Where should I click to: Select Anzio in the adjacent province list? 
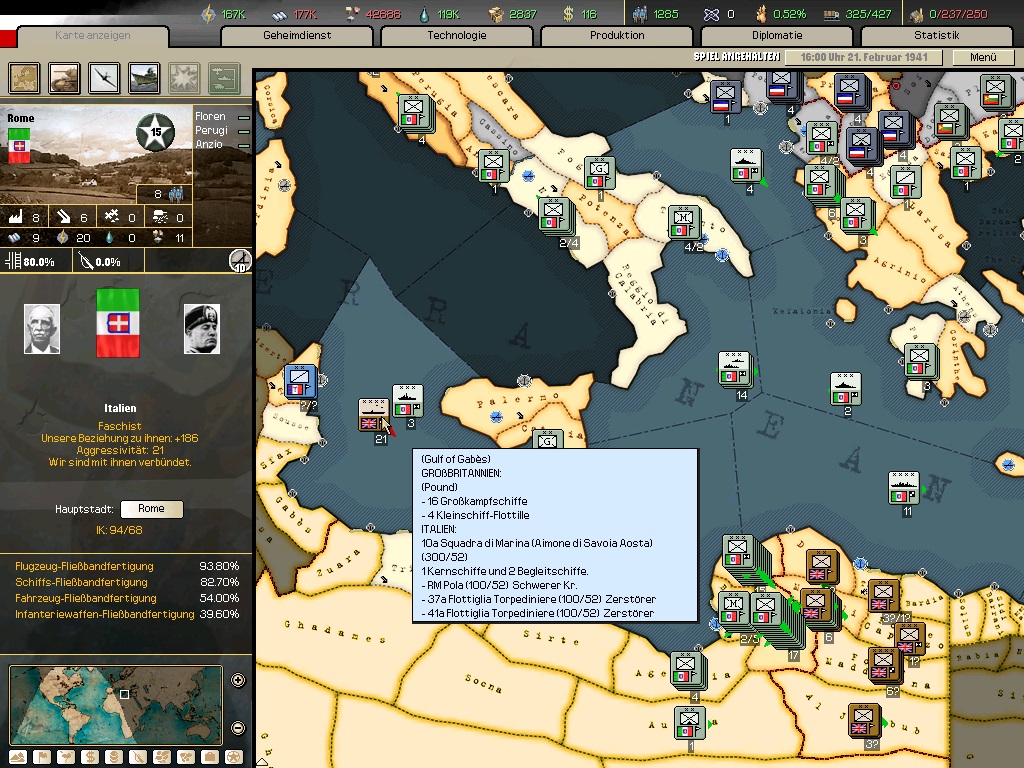pos(211,145)
